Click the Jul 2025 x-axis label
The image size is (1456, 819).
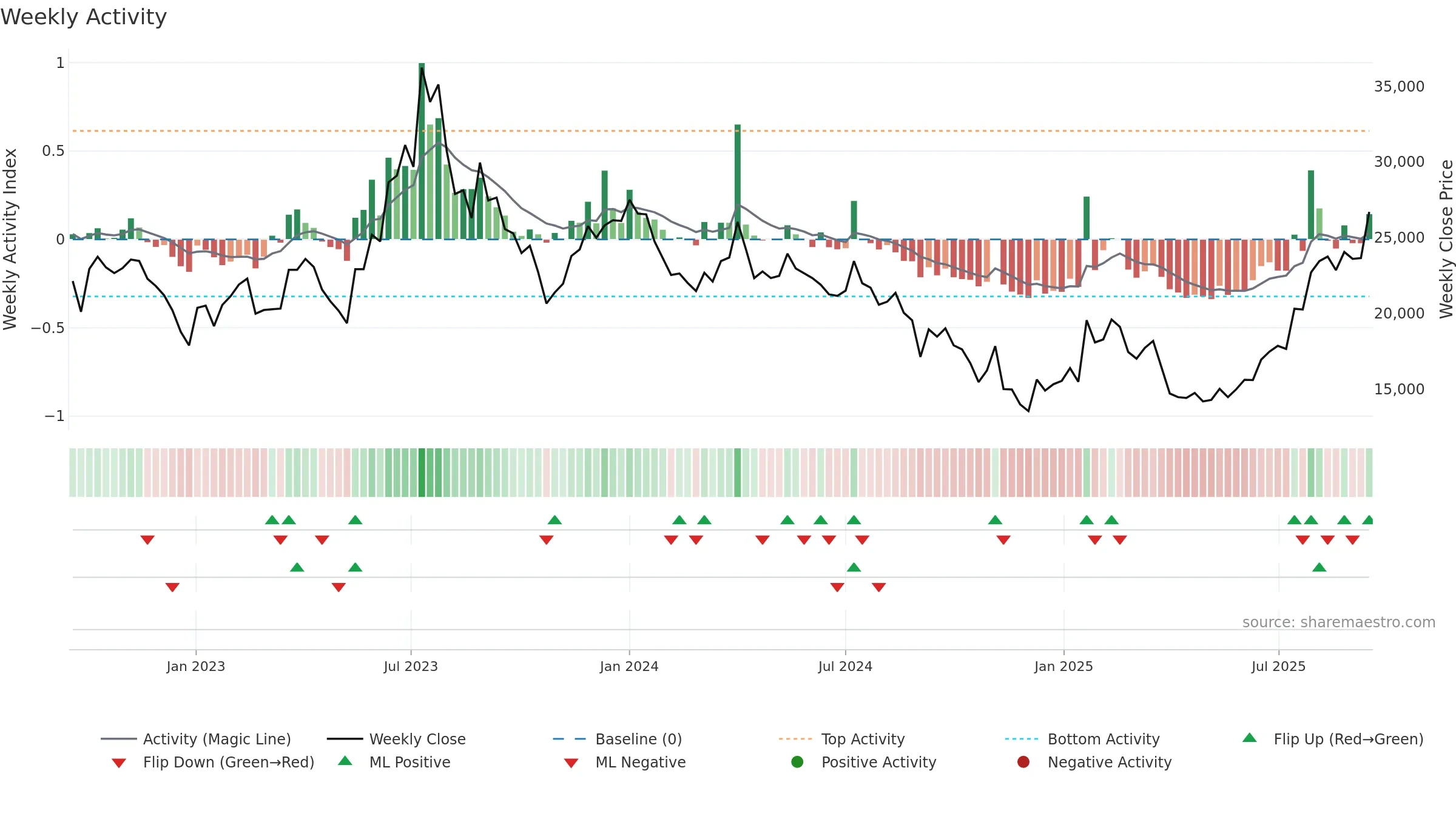(1278, 666)
